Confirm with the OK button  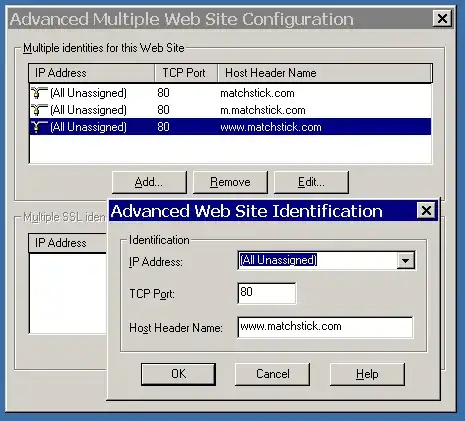click(x=178, y=374)
